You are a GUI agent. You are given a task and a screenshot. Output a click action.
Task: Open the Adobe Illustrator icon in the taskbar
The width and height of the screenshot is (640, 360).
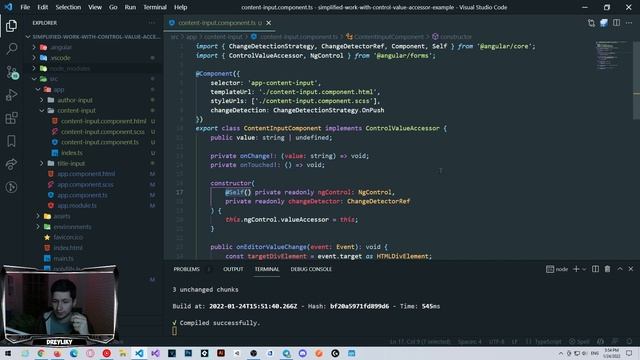[221, 353]
